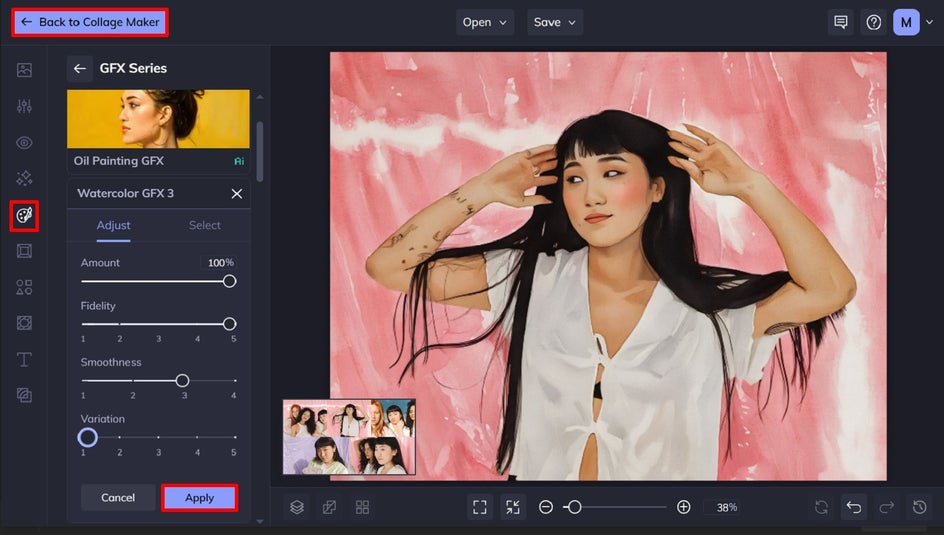Open the feedback message icon
The width and height of the screenshot is (944, 535).
[840, 22]
